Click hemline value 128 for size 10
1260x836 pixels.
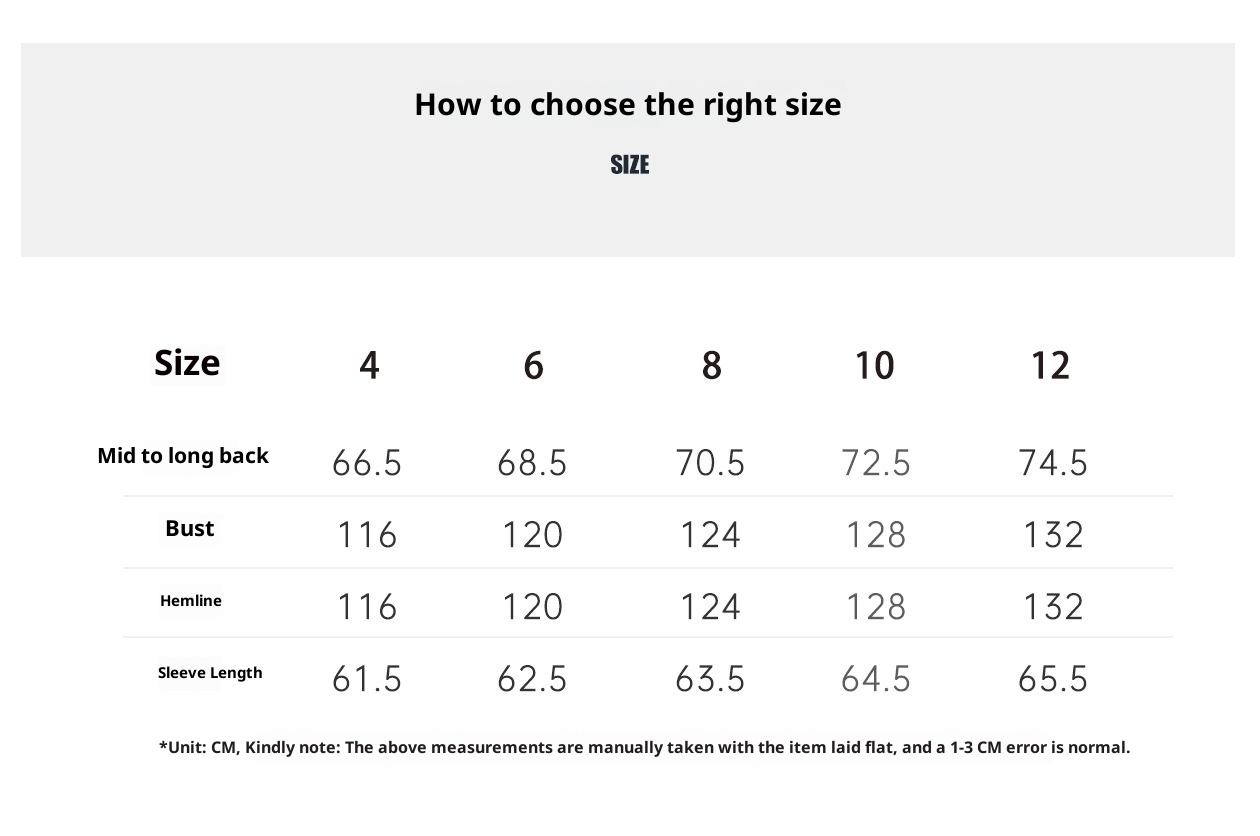(x=876, y=607)
